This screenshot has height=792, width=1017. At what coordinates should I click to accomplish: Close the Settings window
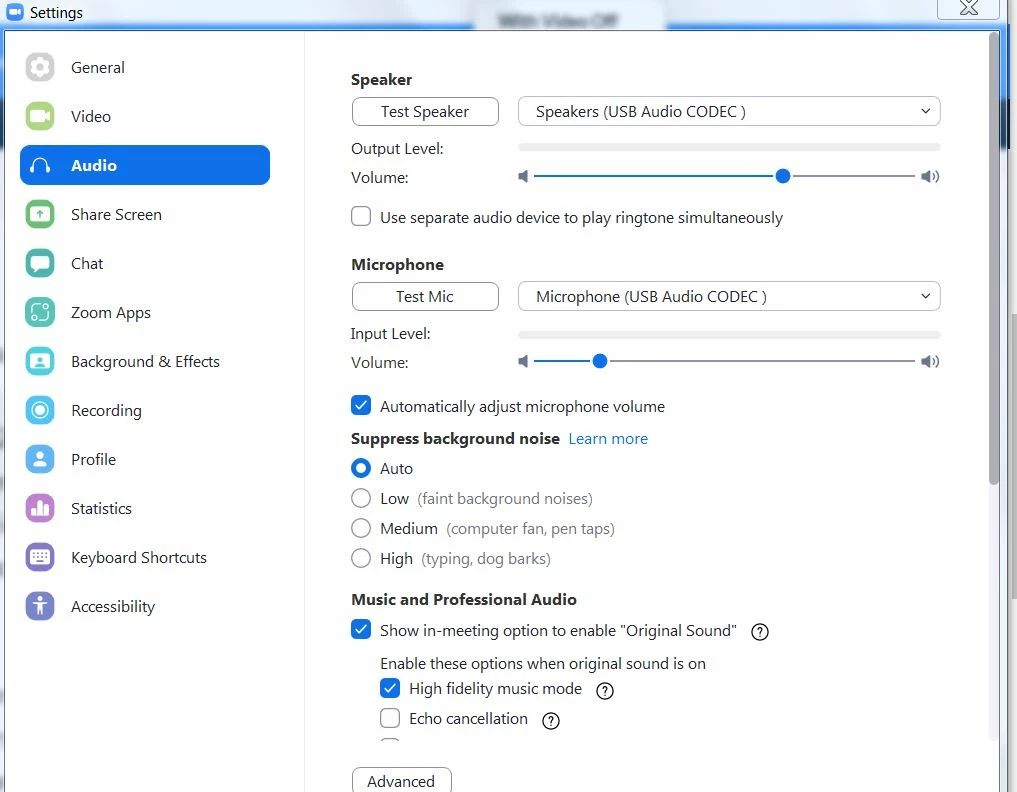click(968, 8)
